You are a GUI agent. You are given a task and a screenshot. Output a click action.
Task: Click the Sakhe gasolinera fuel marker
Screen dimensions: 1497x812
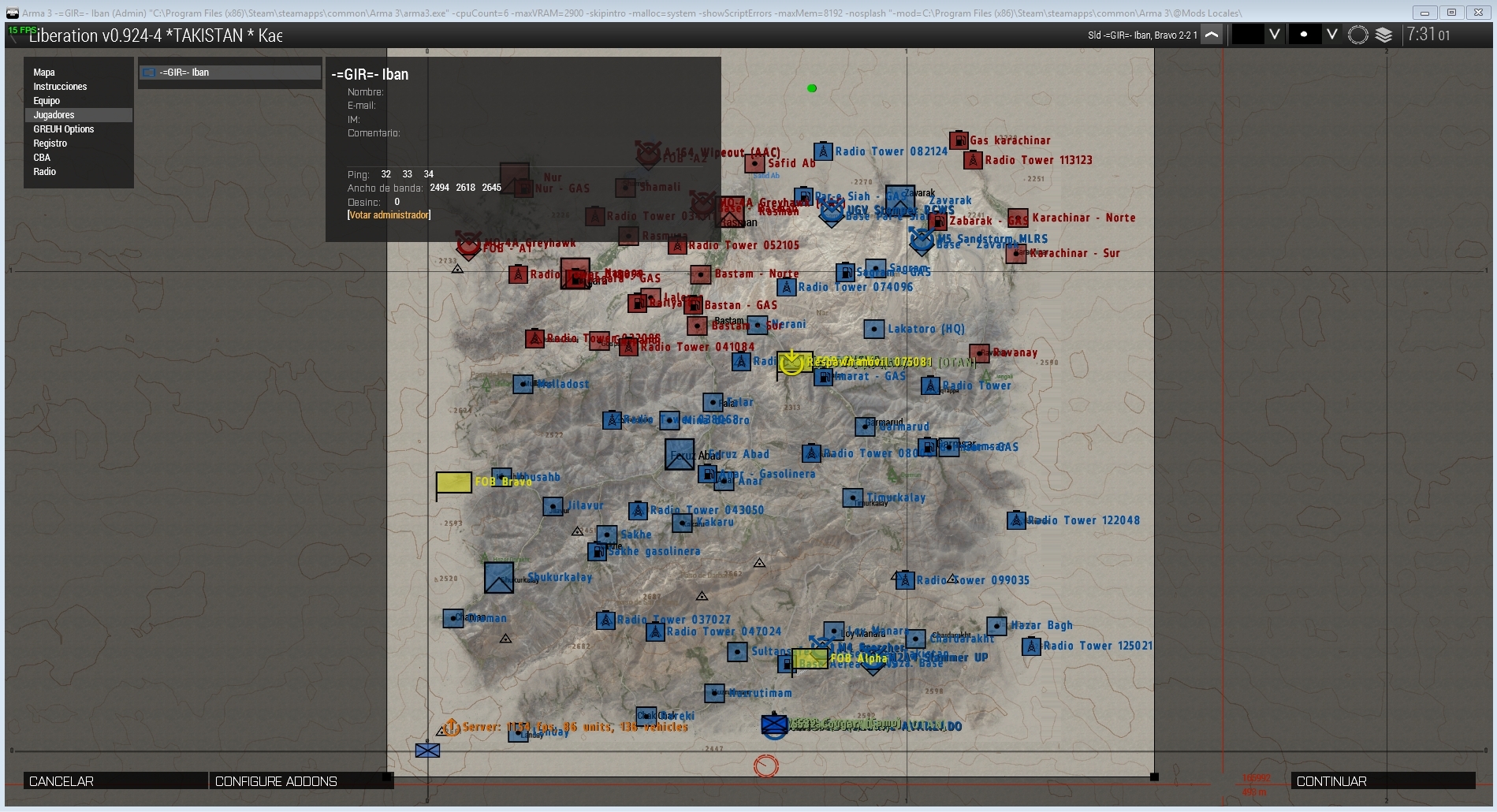(x=597, y=552)
